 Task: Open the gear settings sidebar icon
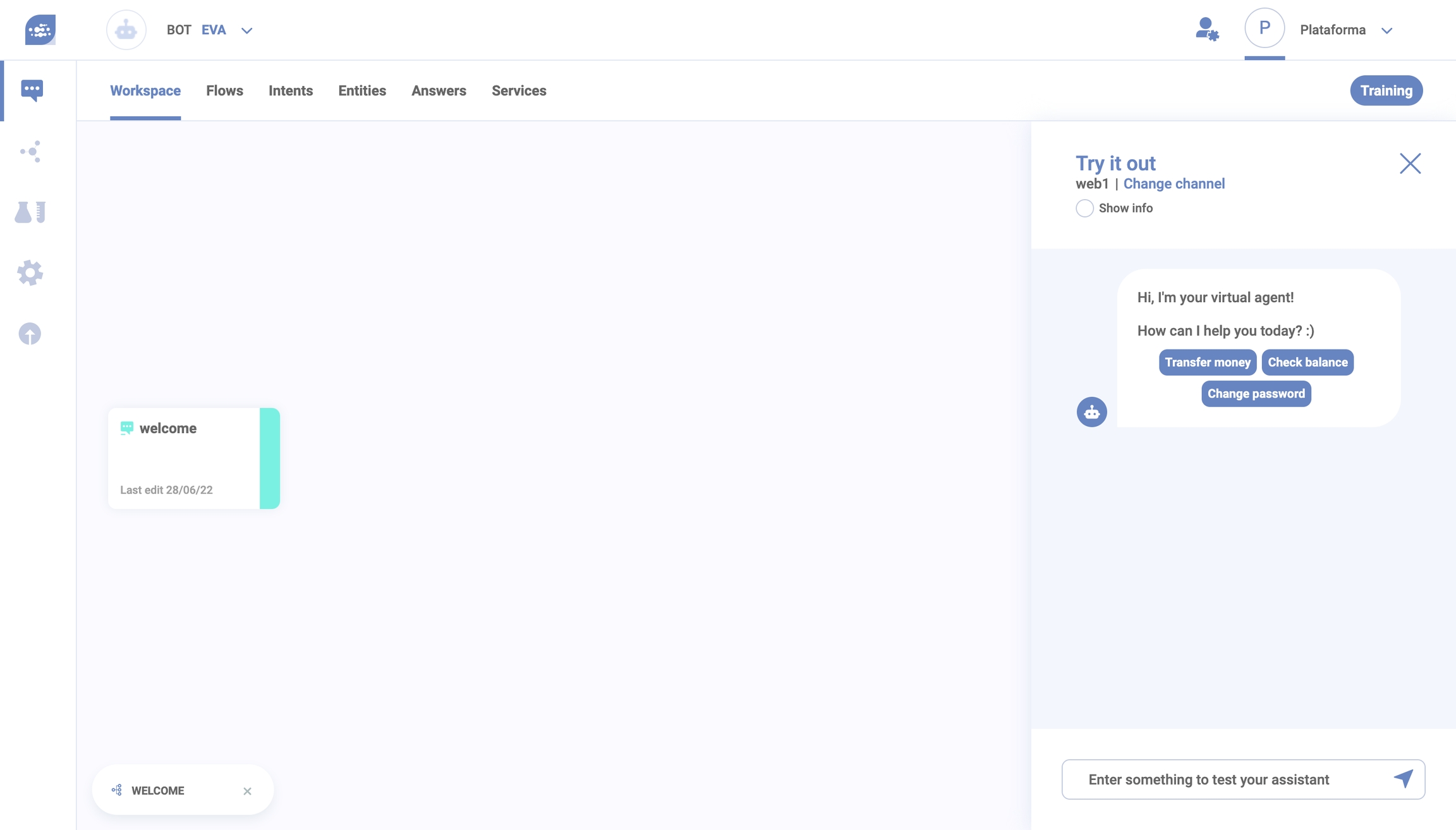(x=30, y=273)
